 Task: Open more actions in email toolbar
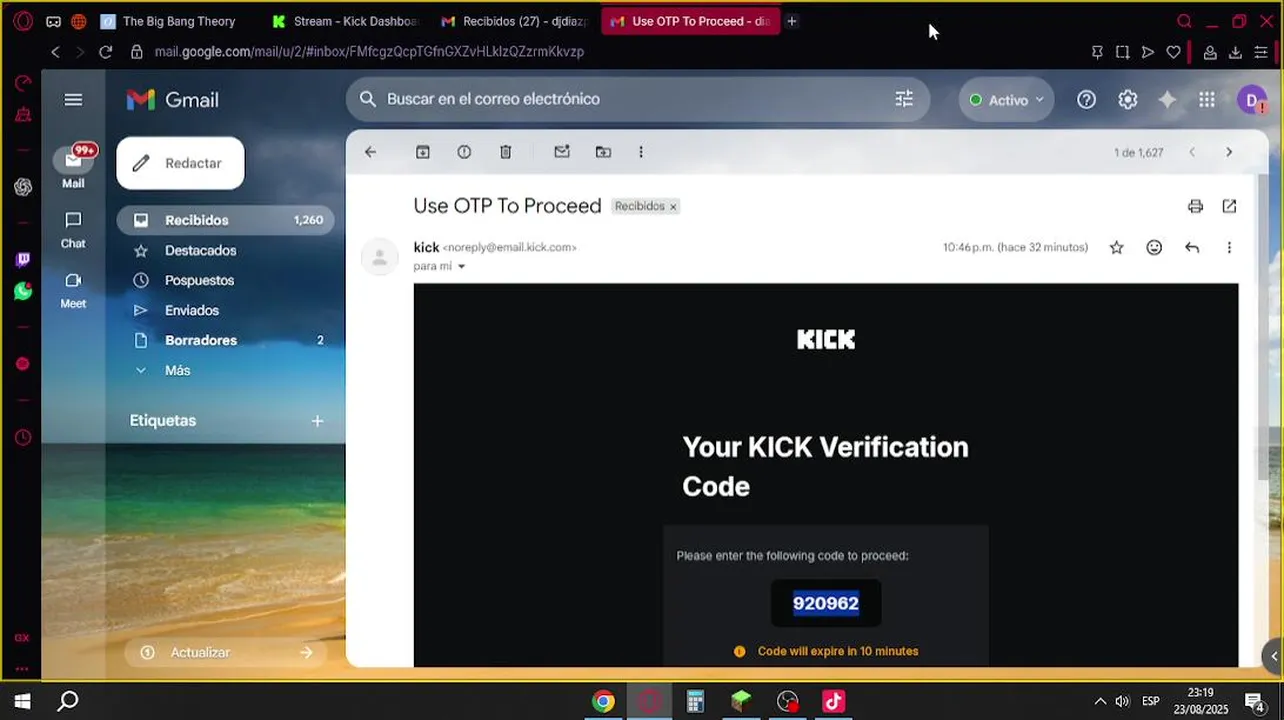pyautogui.click(x=641, y=152)
